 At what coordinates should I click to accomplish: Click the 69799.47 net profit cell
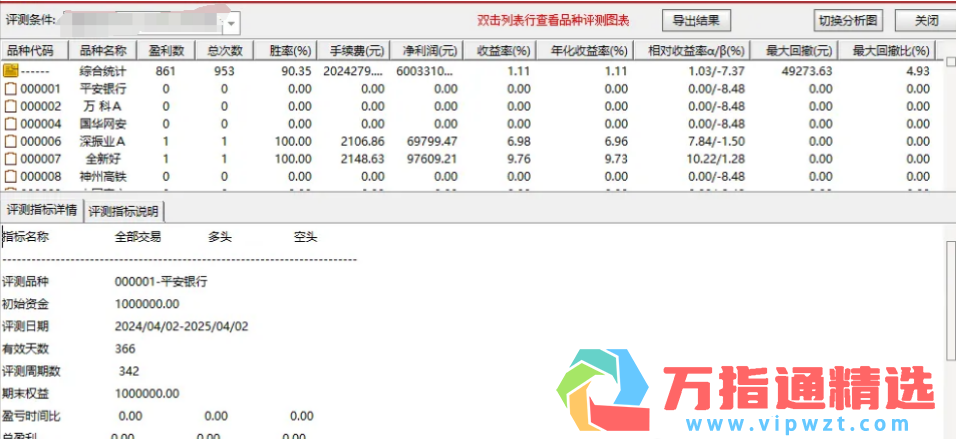point(432,141)
